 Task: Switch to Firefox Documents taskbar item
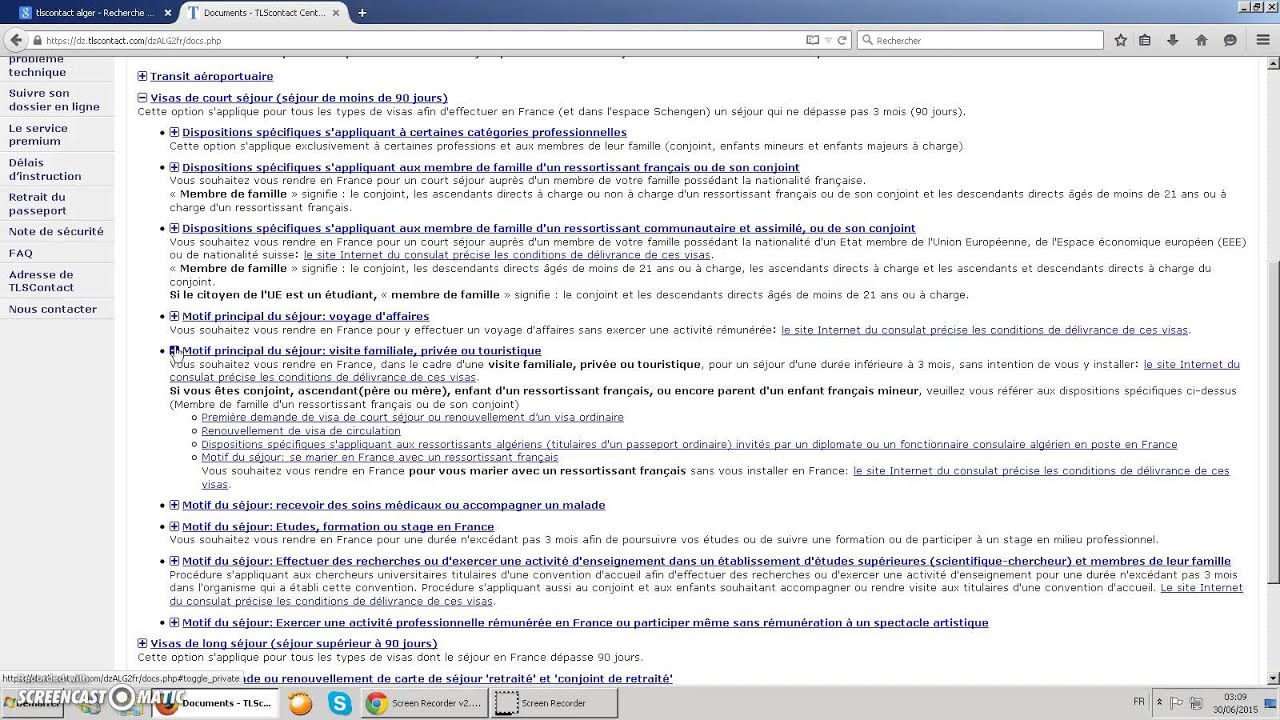(x=215, y=703)
